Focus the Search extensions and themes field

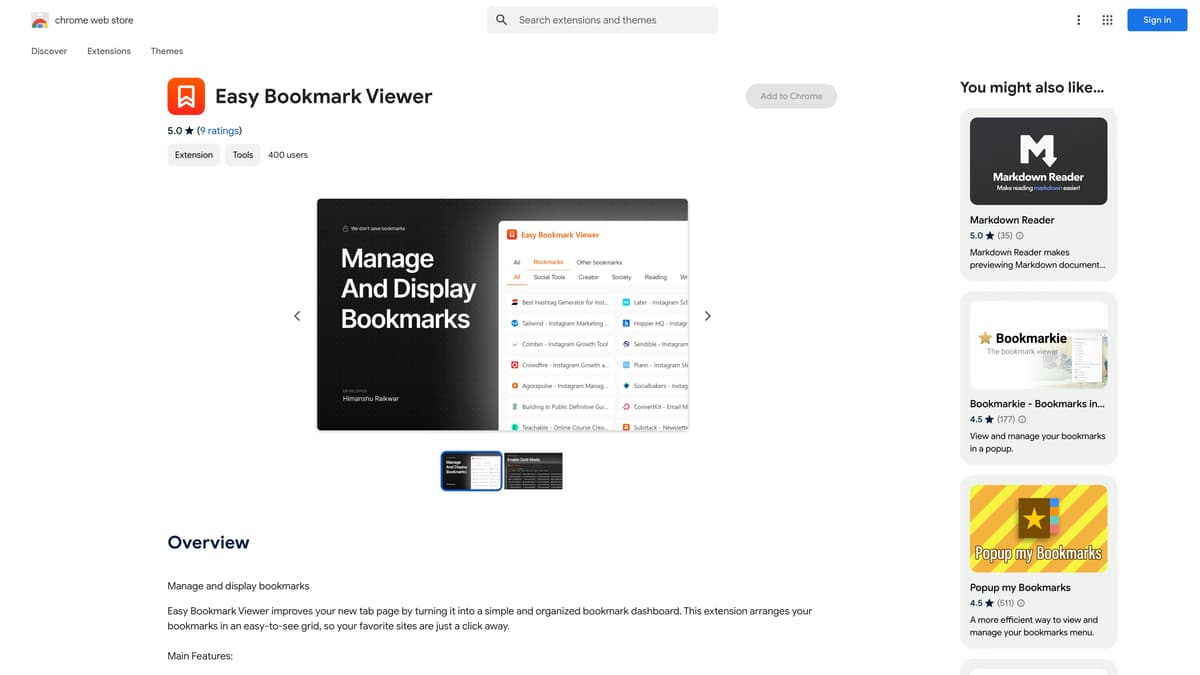tap(602, 20)
